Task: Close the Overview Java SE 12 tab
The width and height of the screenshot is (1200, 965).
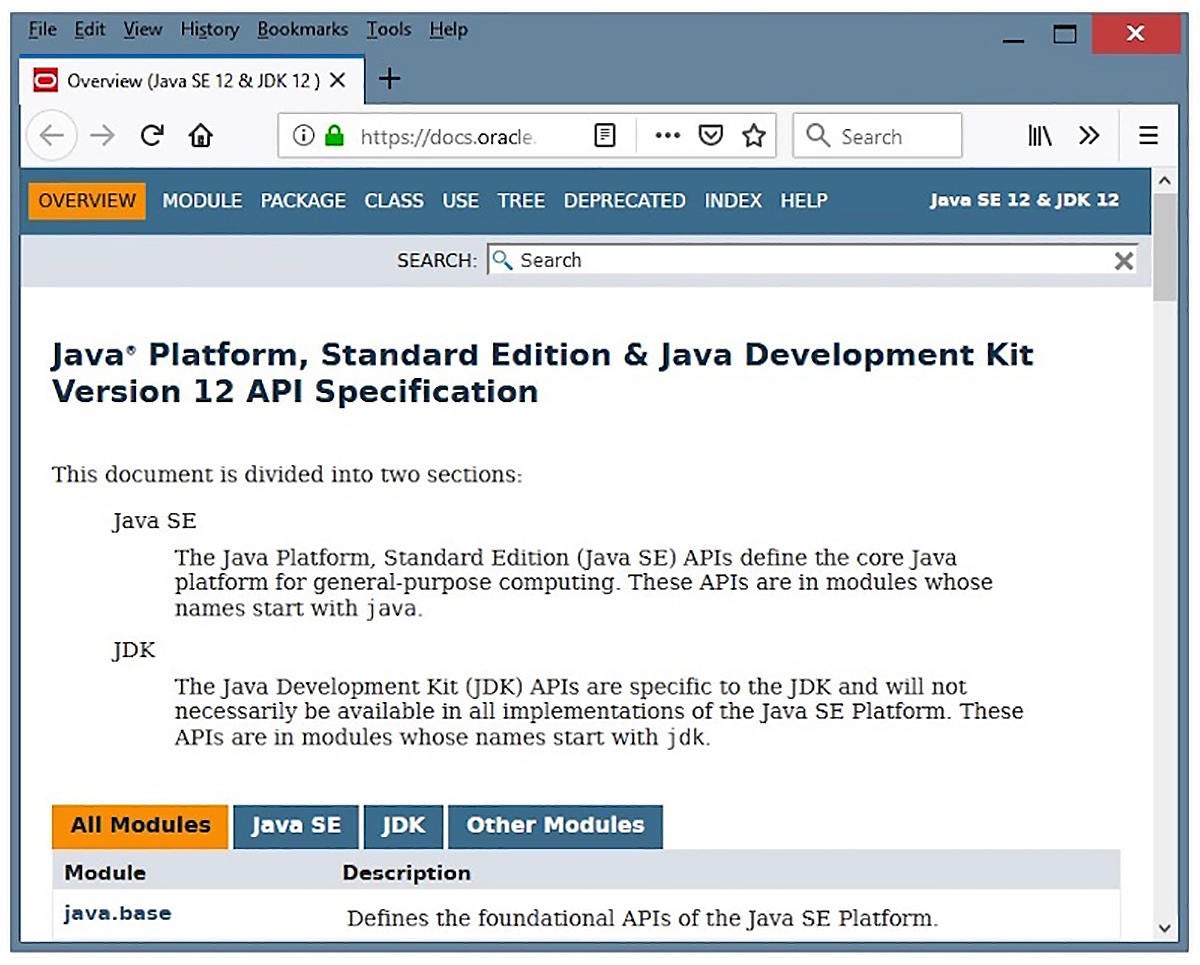Action: click(x=338, y=81)
